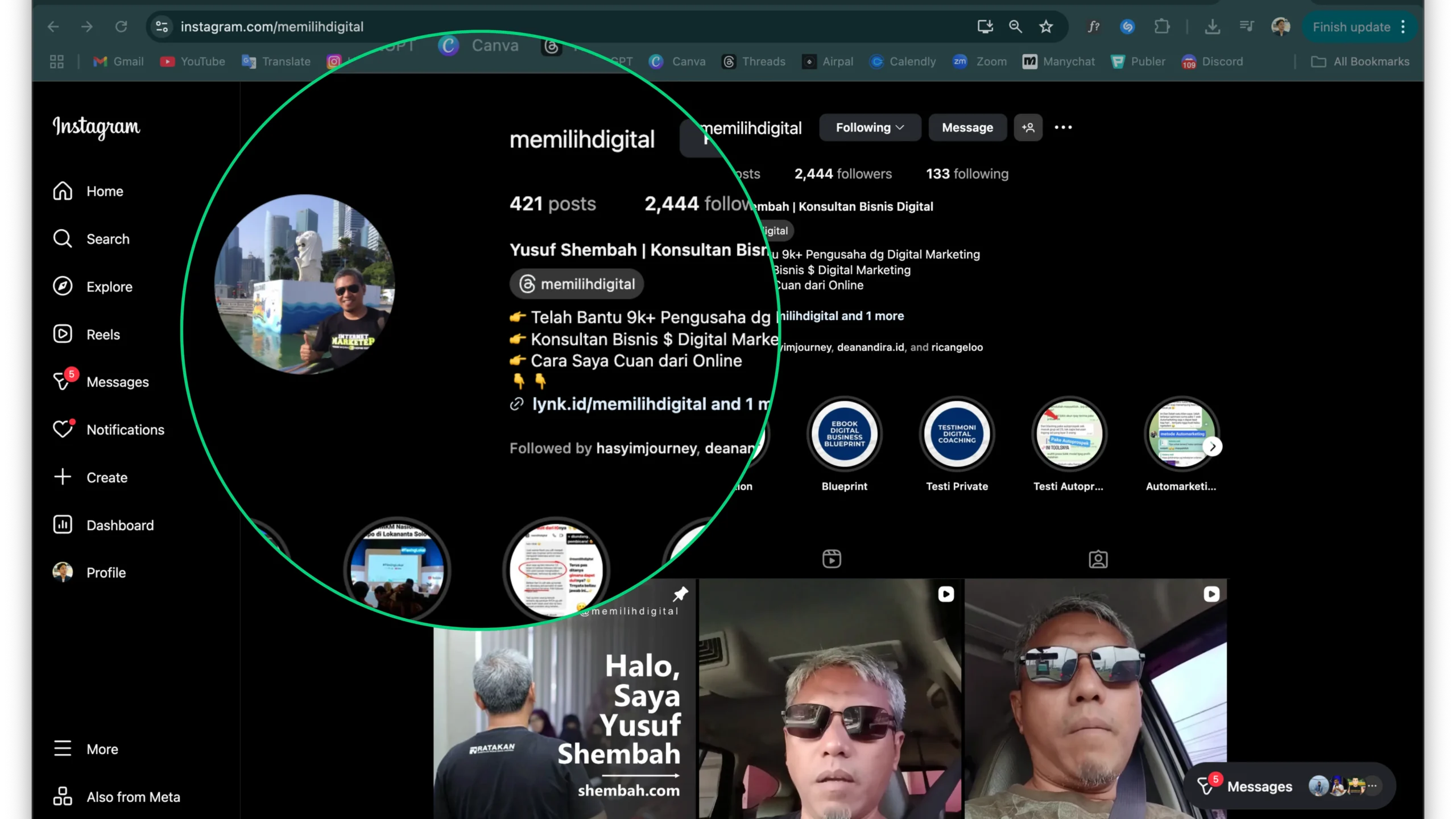Open Messages in the Instagram sidebar
The height and width of the screenshot is (819, 1456).
pyautogui.click(x=101, y=382)
